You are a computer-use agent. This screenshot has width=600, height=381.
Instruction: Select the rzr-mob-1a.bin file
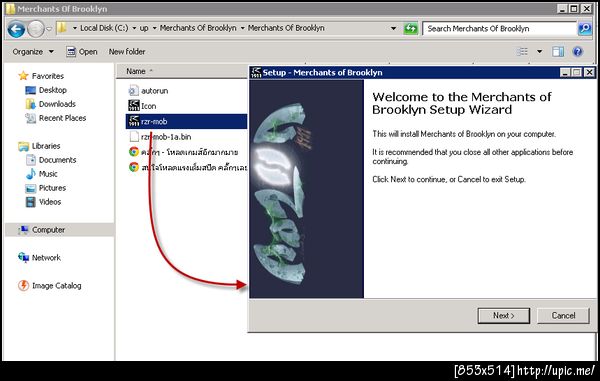(x=166, y=137)
